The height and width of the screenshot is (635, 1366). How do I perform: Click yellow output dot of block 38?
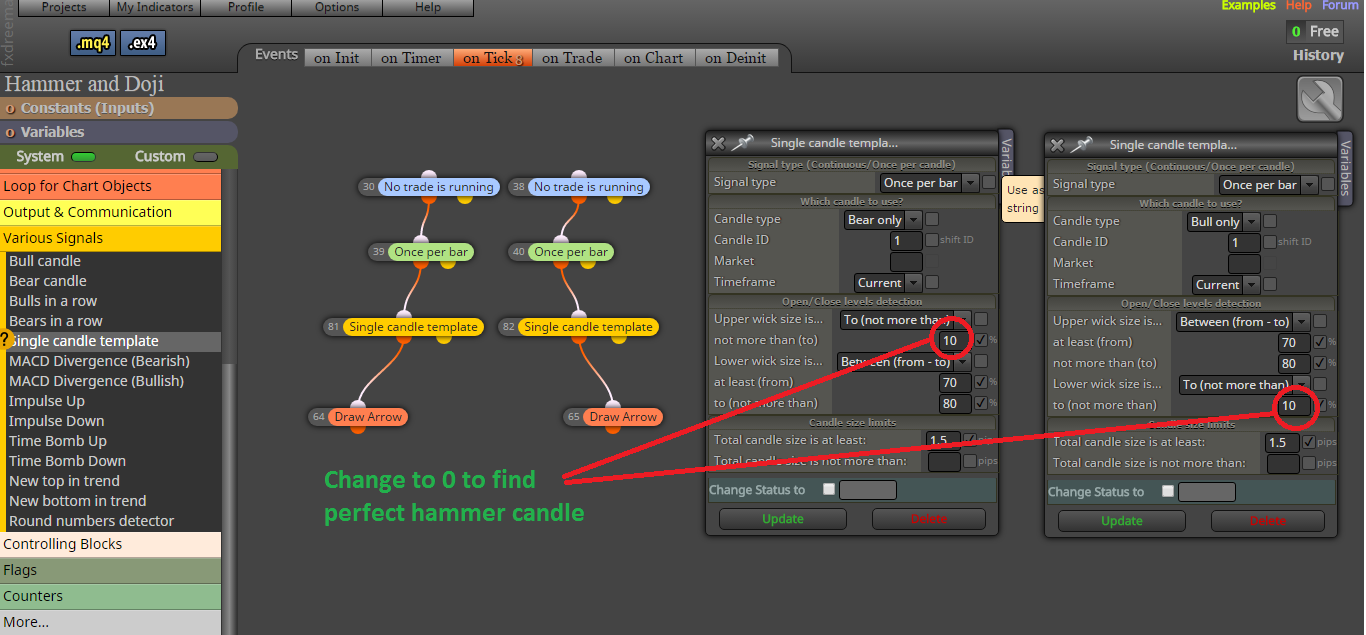615,199
